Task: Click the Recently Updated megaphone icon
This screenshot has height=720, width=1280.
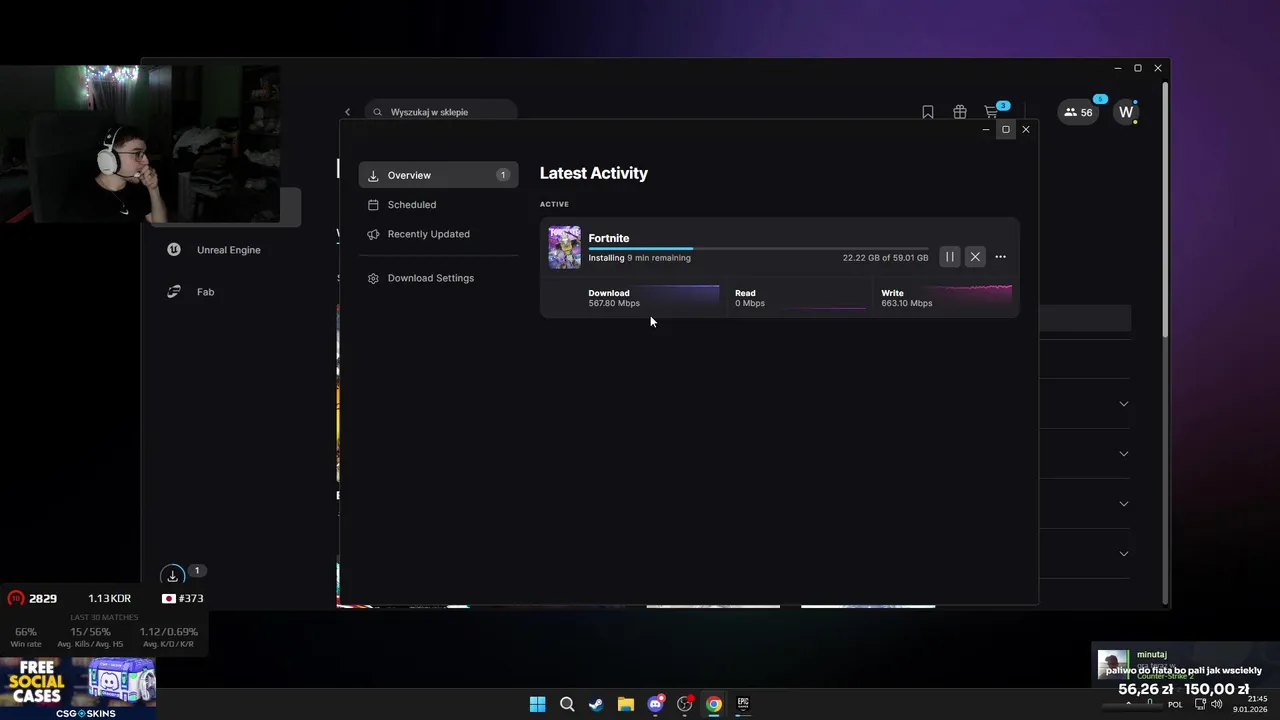Action: [x=373, y=234]
